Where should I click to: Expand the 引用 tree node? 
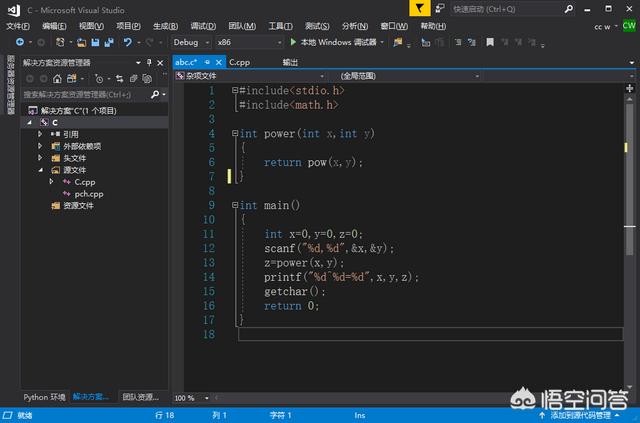(40, 134)
